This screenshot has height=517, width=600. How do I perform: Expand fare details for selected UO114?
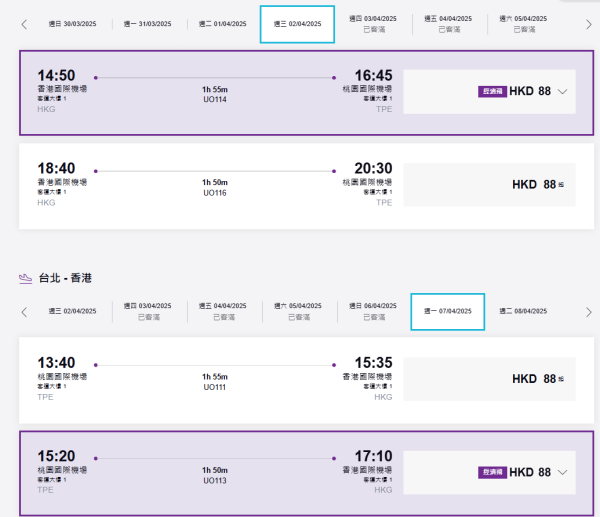[563, 91]
